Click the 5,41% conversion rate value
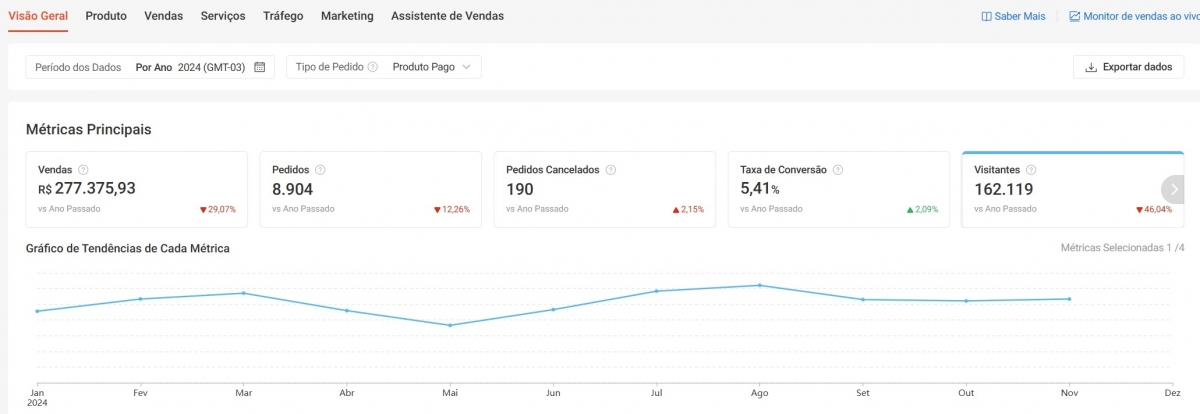1200x414 pixels. (760, 189)
